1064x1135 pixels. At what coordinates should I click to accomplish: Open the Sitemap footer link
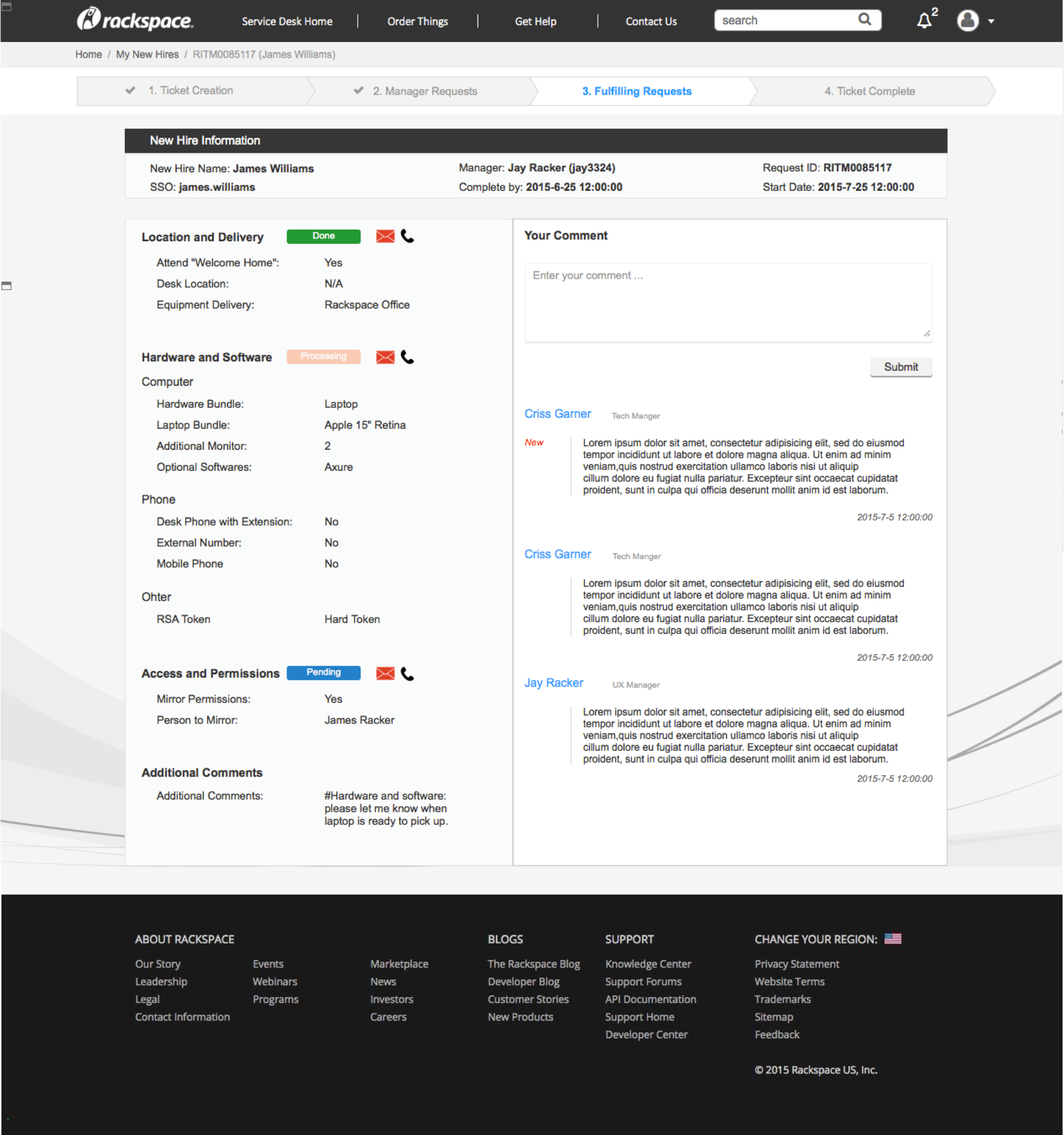774,1017
